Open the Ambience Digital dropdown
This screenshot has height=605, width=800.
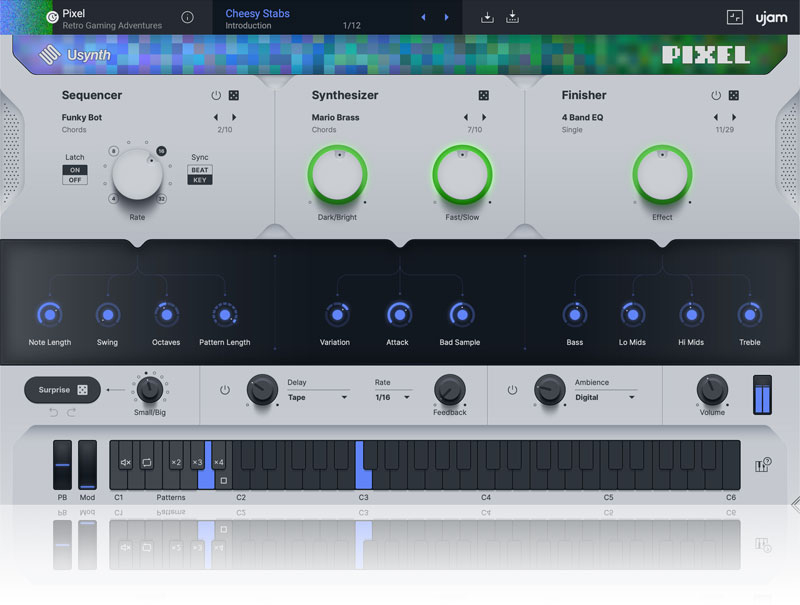click(x=605, y=397)
